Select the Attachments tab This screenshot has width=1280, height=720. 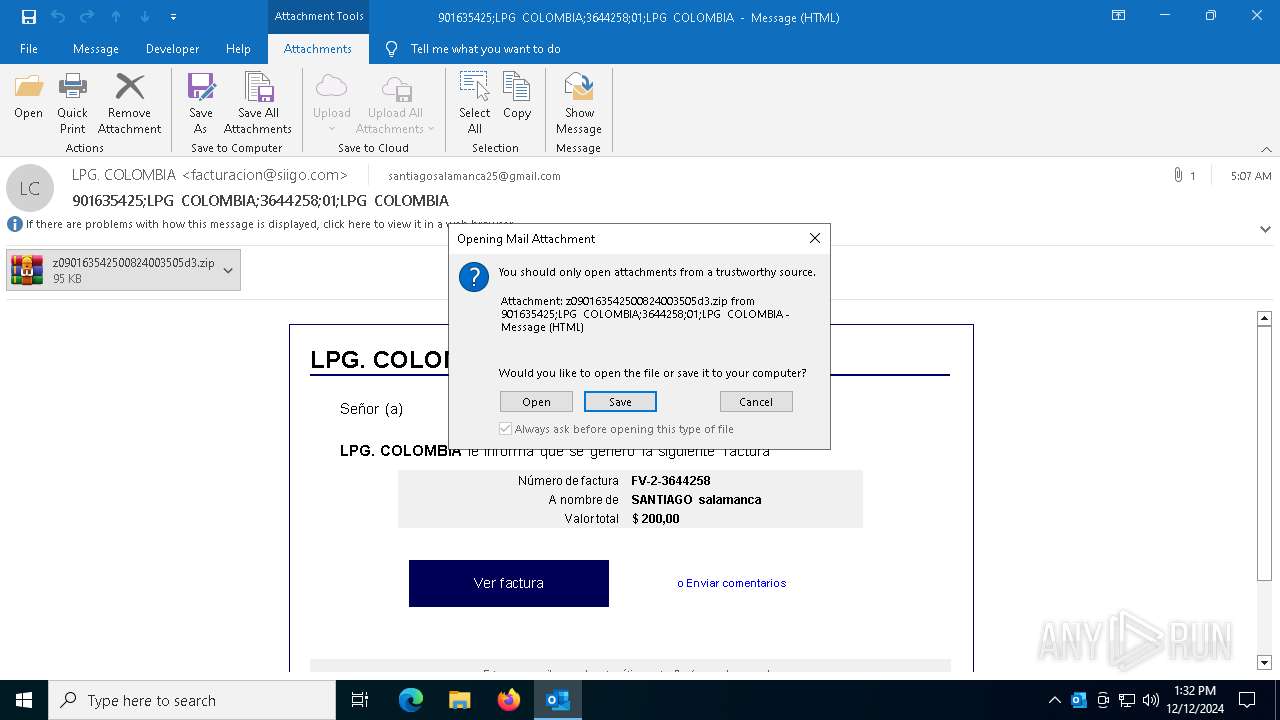[x=318, y=49]
